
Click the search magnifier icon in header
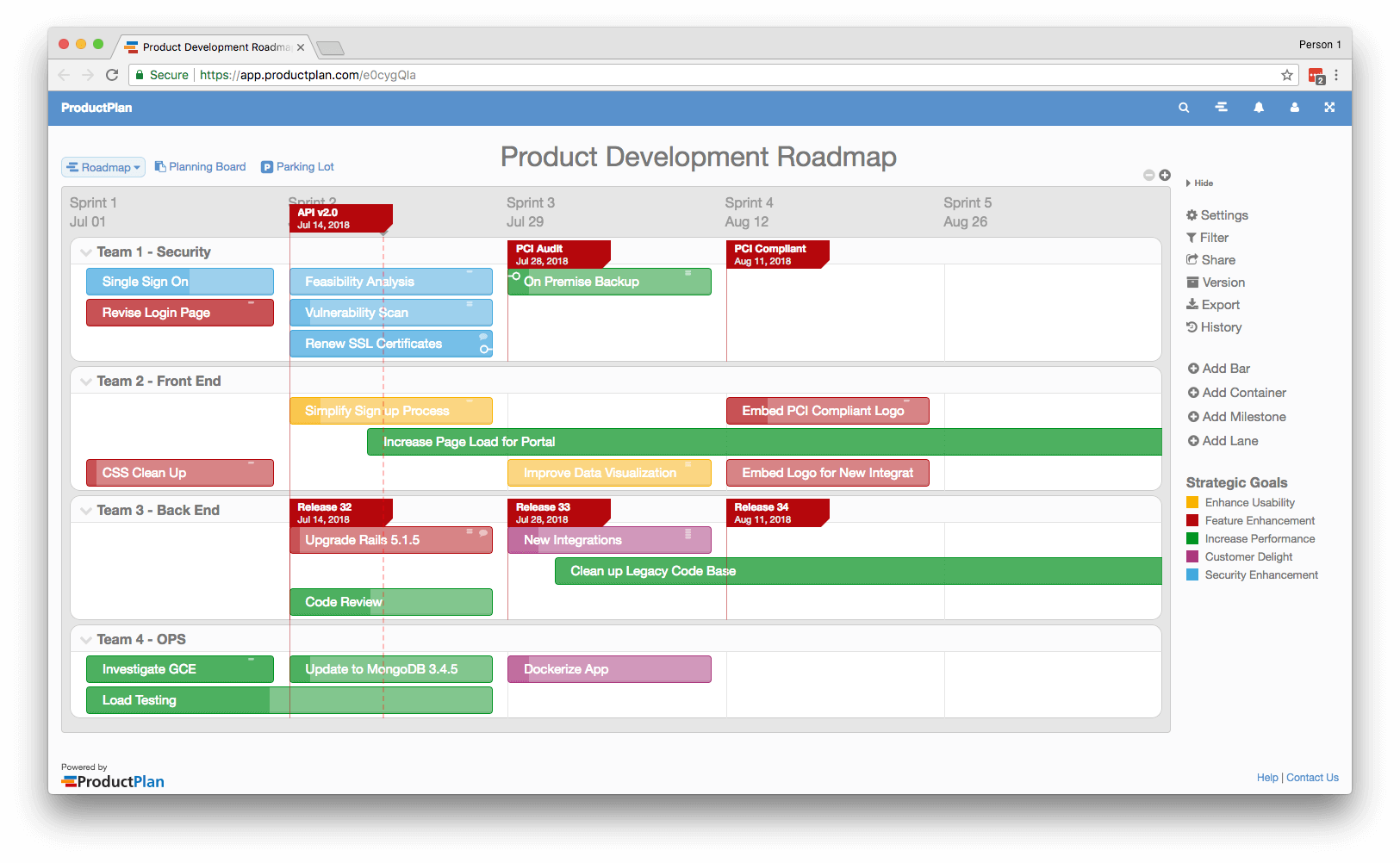click(1184, 108)
